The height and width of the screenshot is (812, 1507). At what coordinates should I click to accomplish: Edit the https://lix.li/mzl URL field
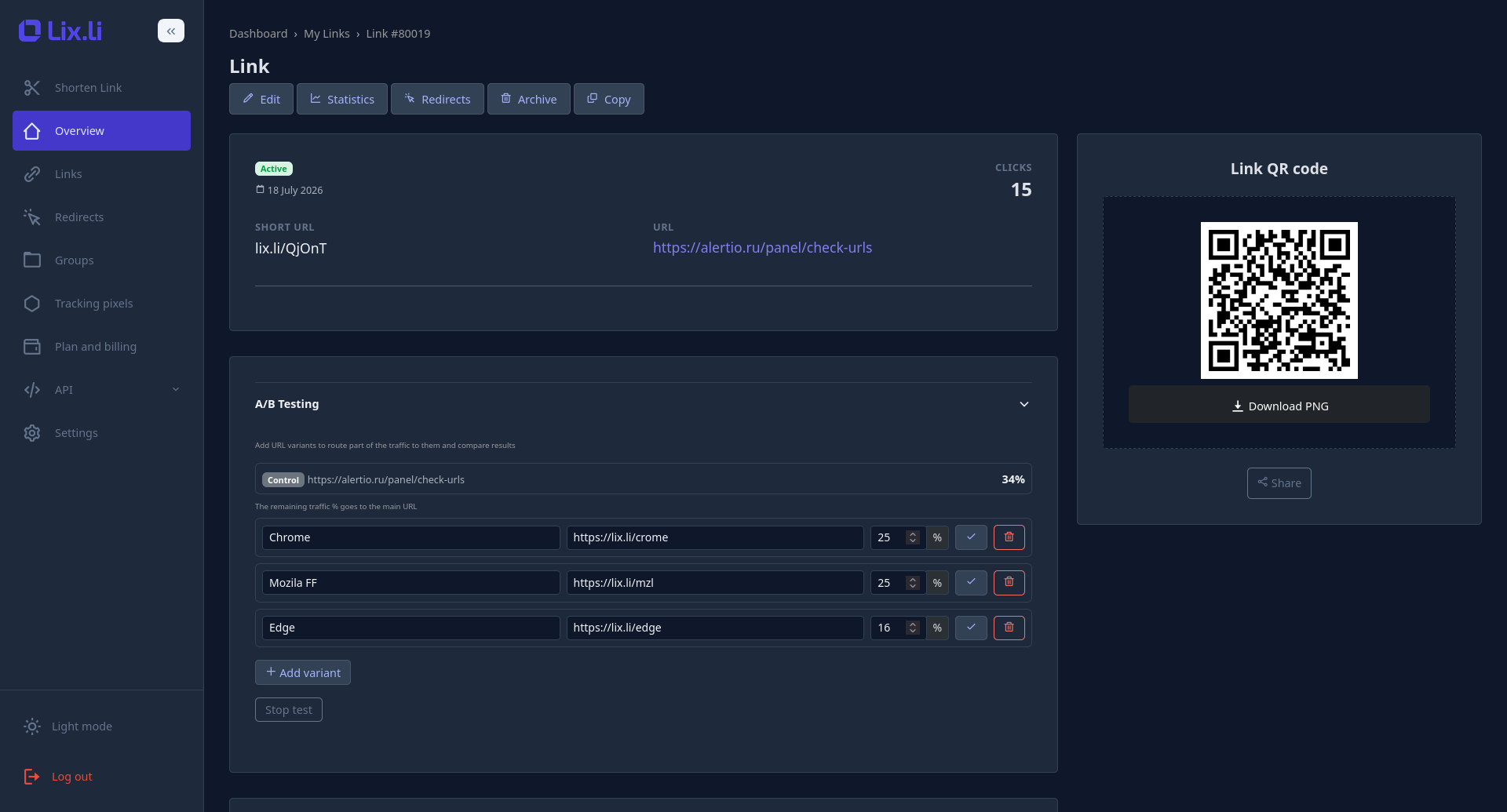(715, 583)
